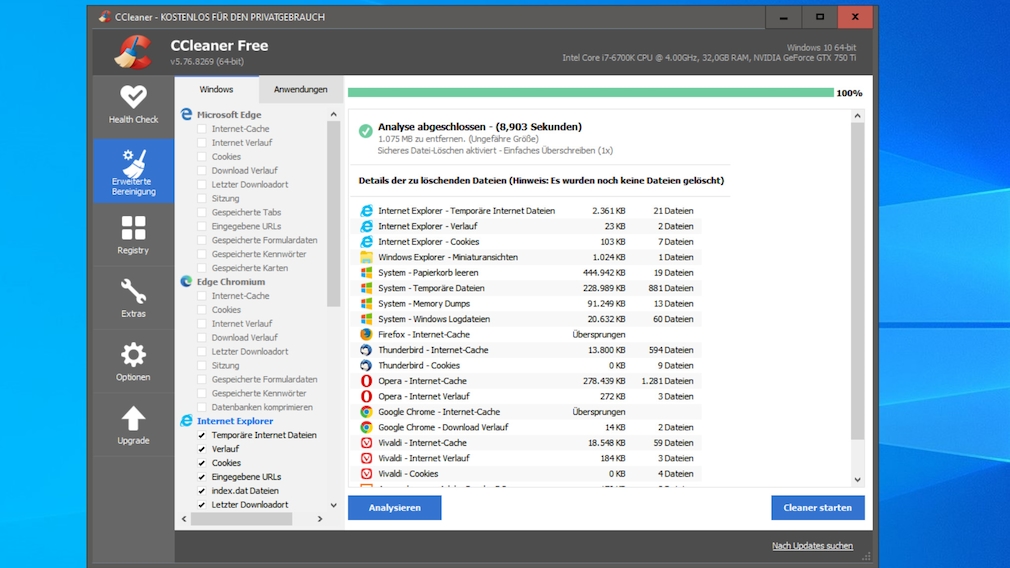The height and width of the screenshot is (568, 1010).
Task: Click the Firefox icon in results
Action: [x=366, y=334]
